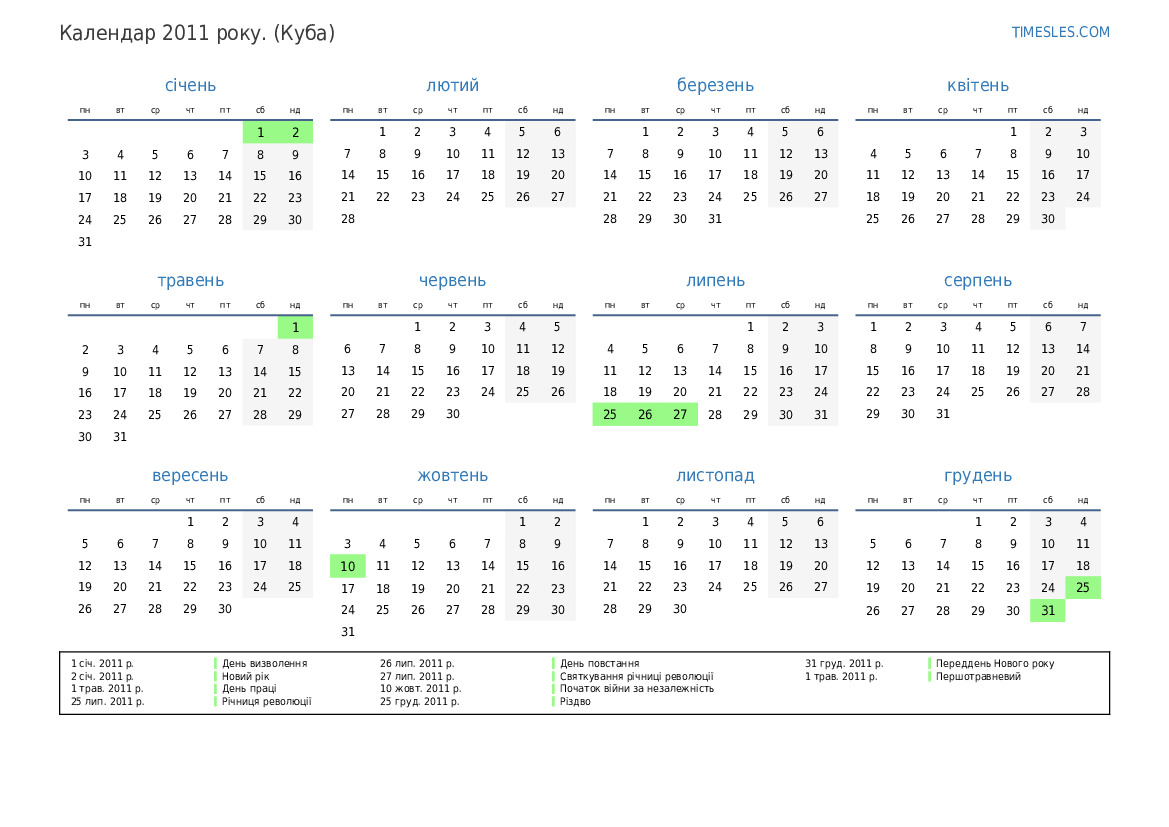
Task: Click legend date '10 жовт. 2011 р.'
Action: (420, 689)
